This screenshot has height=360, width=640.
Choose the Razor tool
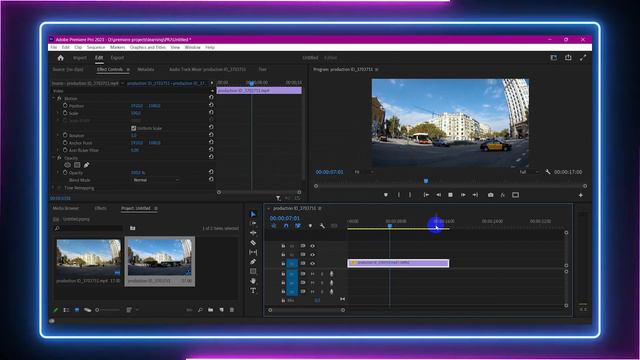click(x=253, y=243)
